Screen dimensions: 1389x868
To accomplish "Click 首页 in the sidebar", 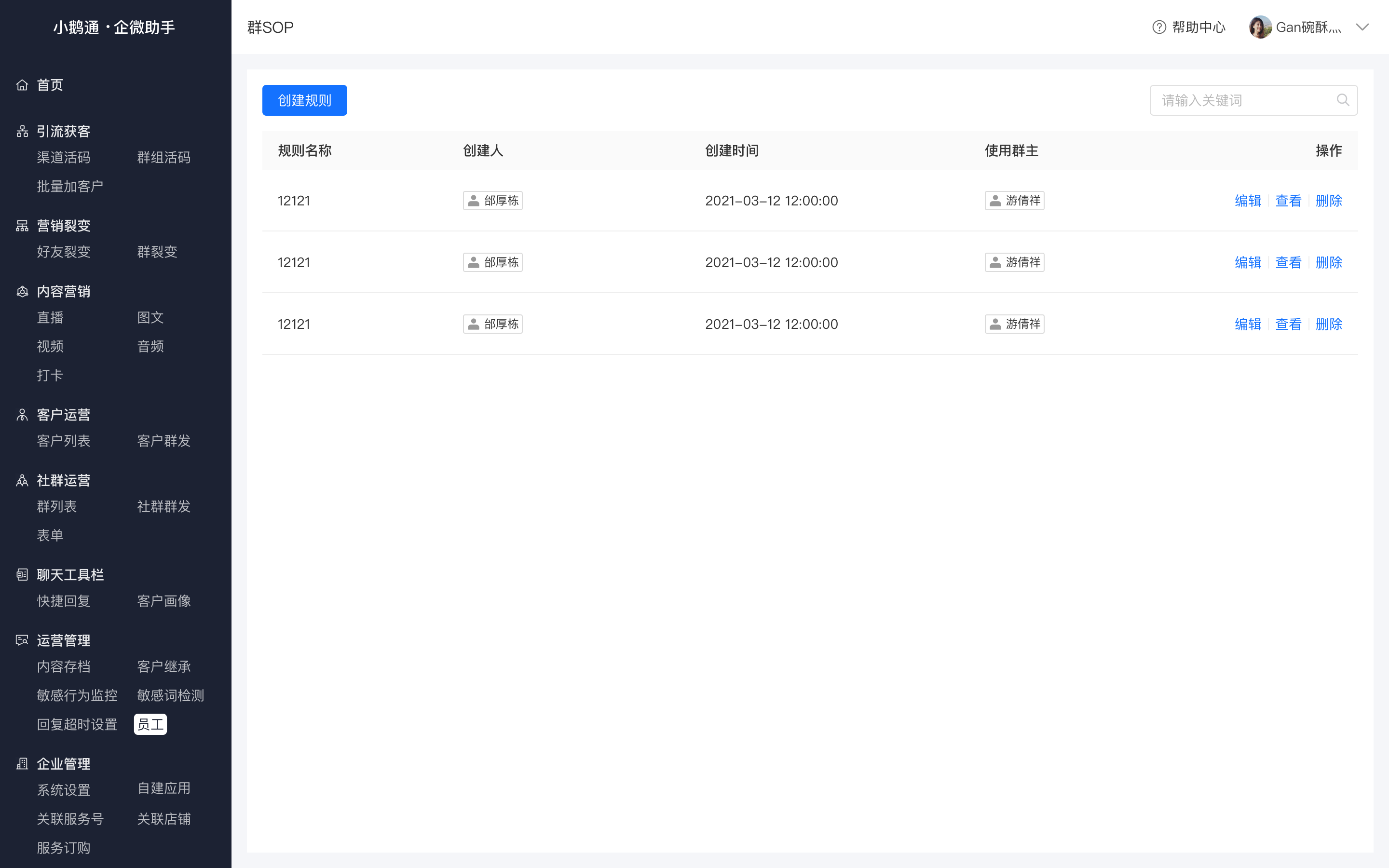I will [50, 85].
